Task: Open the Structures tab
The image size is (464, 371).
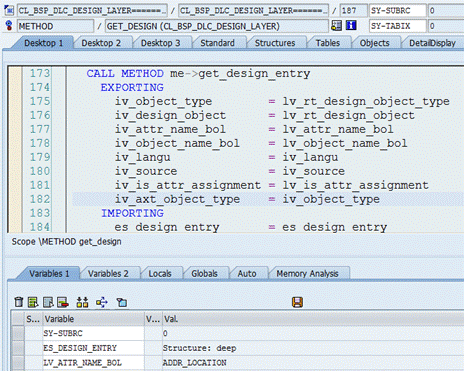Action: (275, 43)
